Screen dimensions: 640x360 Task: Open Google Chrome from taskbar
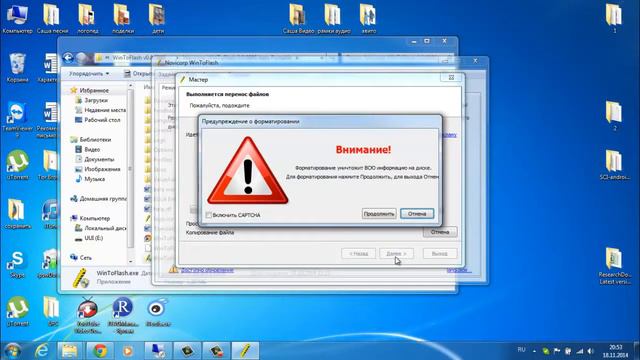pyautogui.click(x=99, y=351)
